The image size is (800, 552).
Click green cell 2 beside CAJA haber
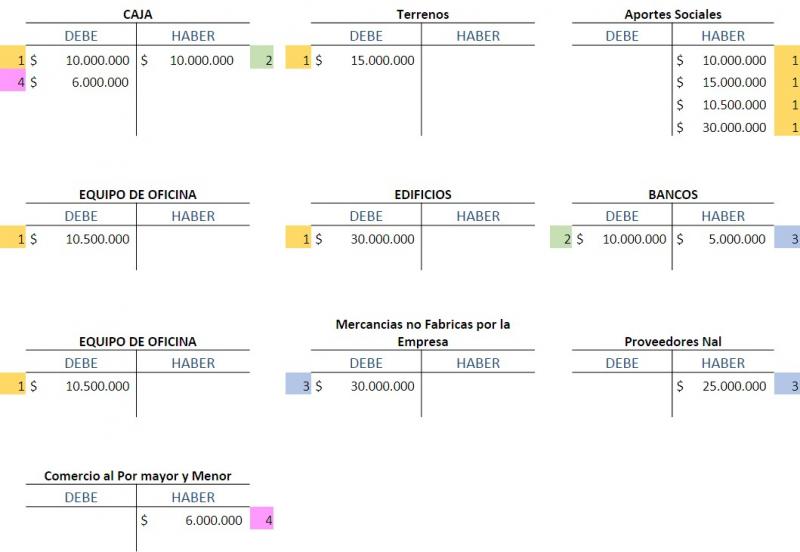[261, 59]
